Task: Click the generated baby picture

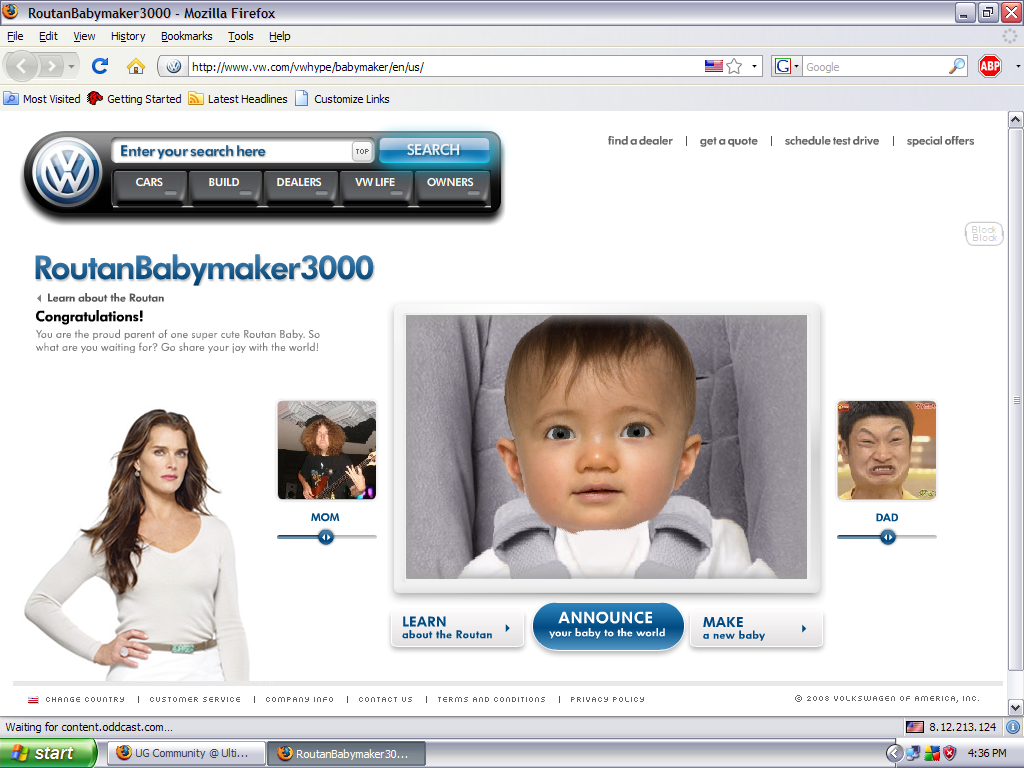Action: click(607, 447)
